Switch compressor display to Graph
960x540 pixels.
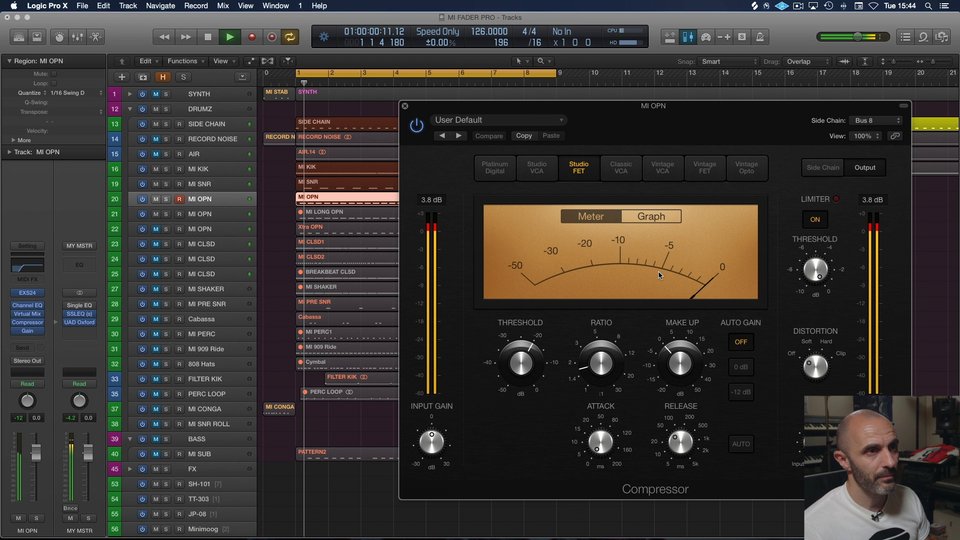pyautogui.click(x=651, y=217)
